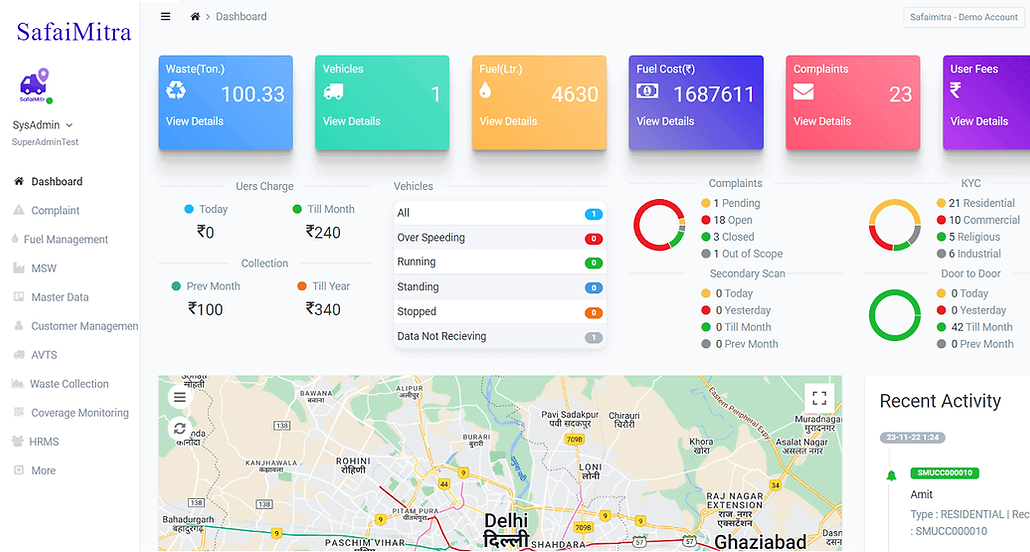Expand the SysAdmin user dropdown
This screenshot has width=1030, height=552.
coord(43,125)
